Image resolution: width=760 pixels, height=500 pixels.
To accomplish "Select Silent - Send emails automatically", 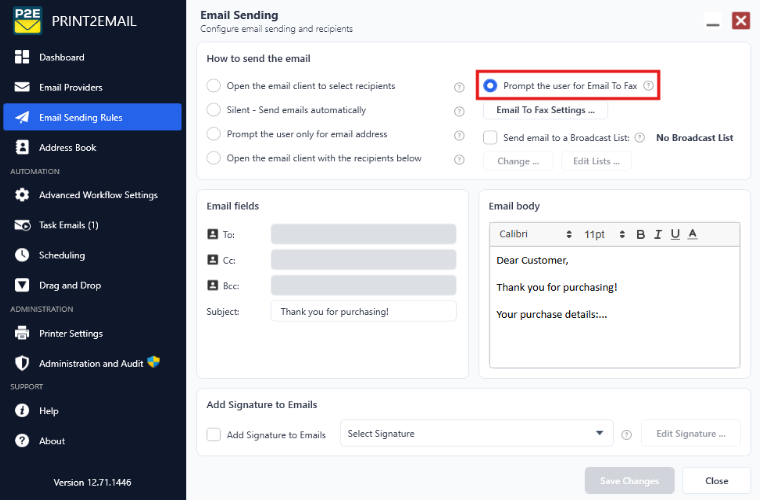I will click(x=214, y=110).
